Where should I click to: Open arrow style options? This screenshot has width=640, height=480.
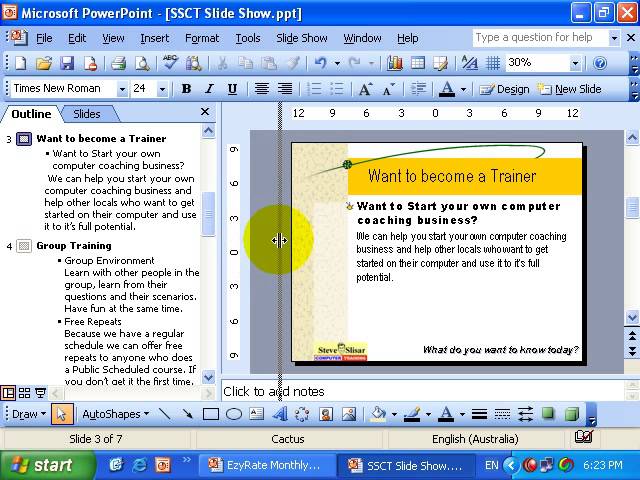pyautogui.click(x=525, y=414)
